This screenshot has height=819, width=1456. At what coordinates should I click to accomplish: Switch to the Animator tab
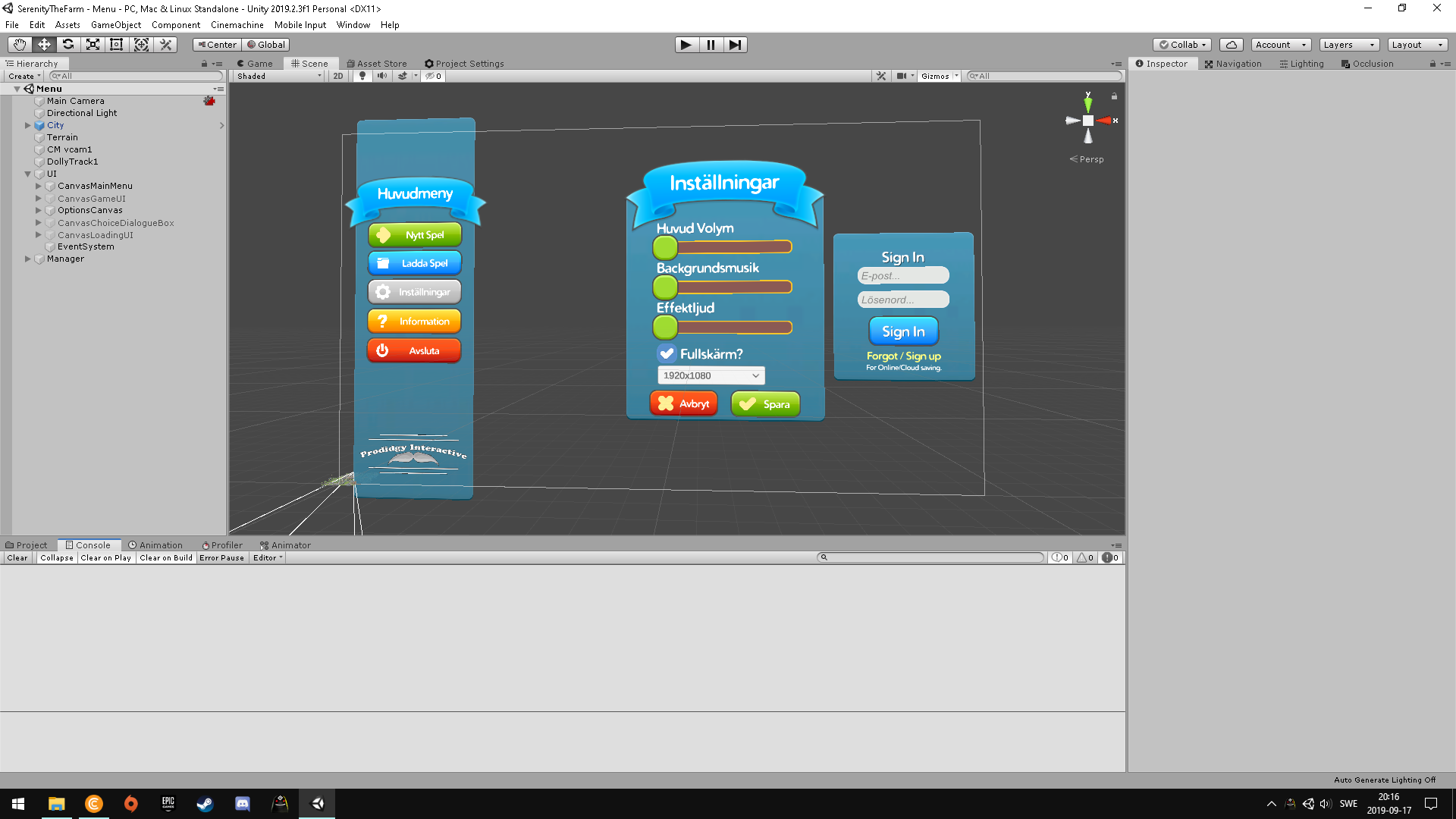[x=285, y=545]
